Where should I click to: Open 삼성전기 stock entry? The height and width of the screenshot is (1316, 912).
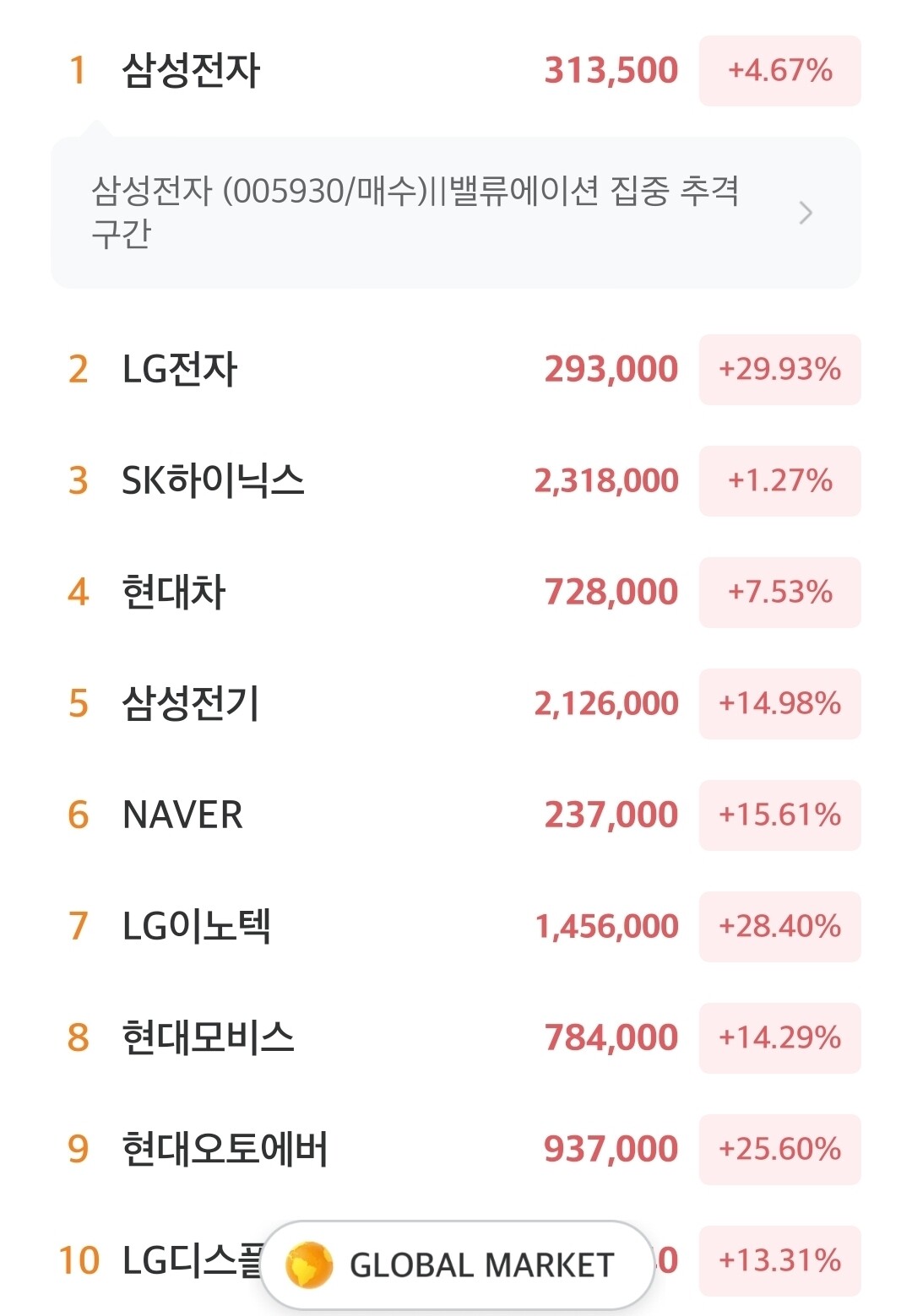[x=456, y=704]
